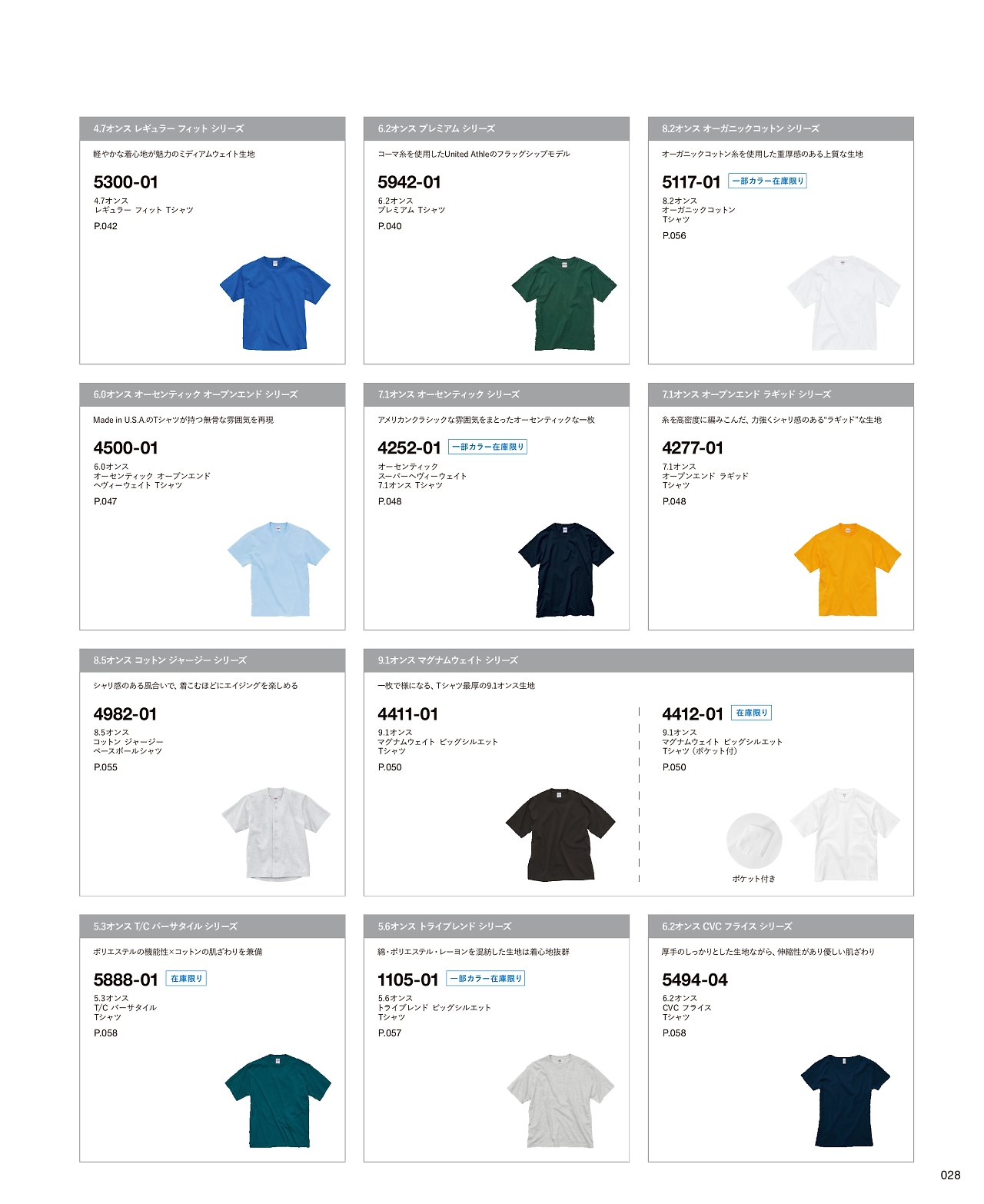
Task: Click the black 4411-01 big silhouette T-shirt
Action: pos(560,834)
